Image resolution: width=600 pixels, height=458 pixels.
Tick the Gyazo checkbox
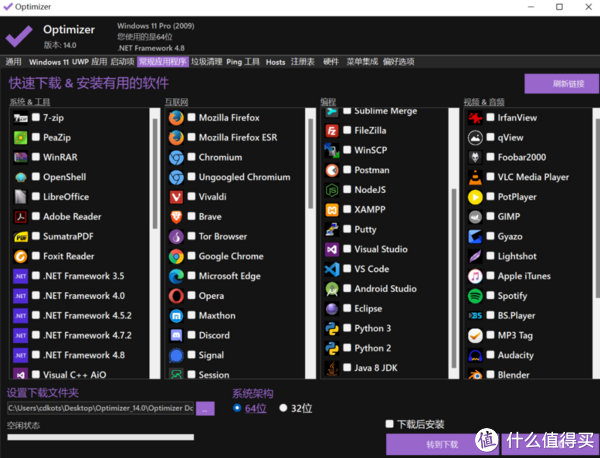491,236
